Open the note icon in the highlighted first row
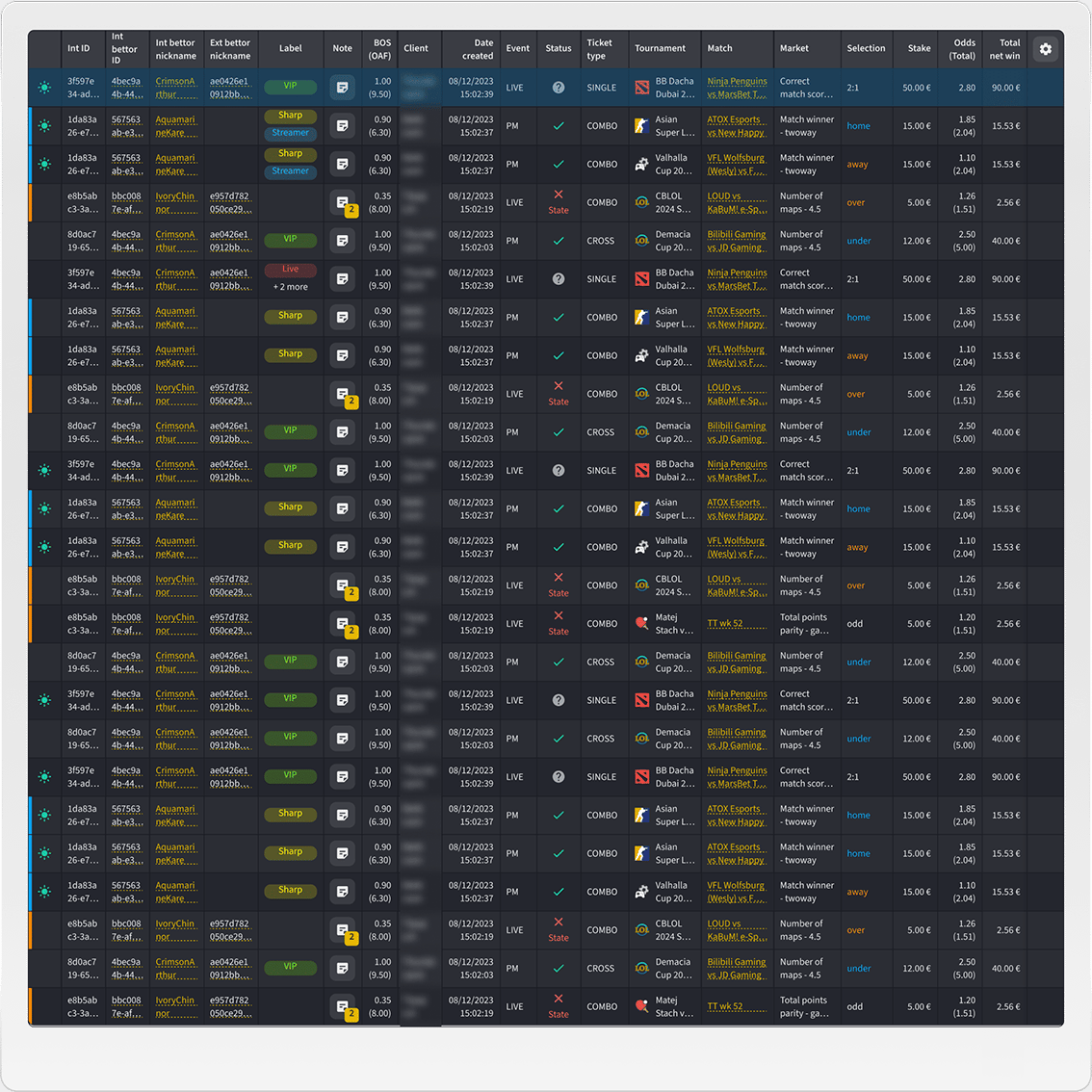Screen dimensions: 1092x1092 pos(342,88)
